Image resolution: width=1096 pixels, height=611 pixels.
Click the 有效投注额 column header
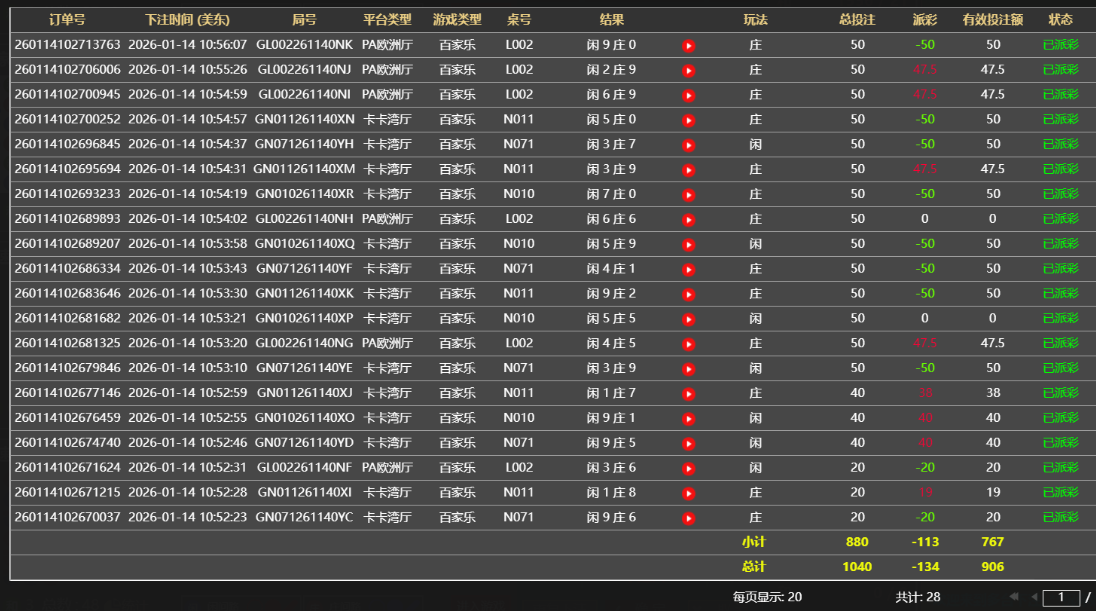point(992,20)
